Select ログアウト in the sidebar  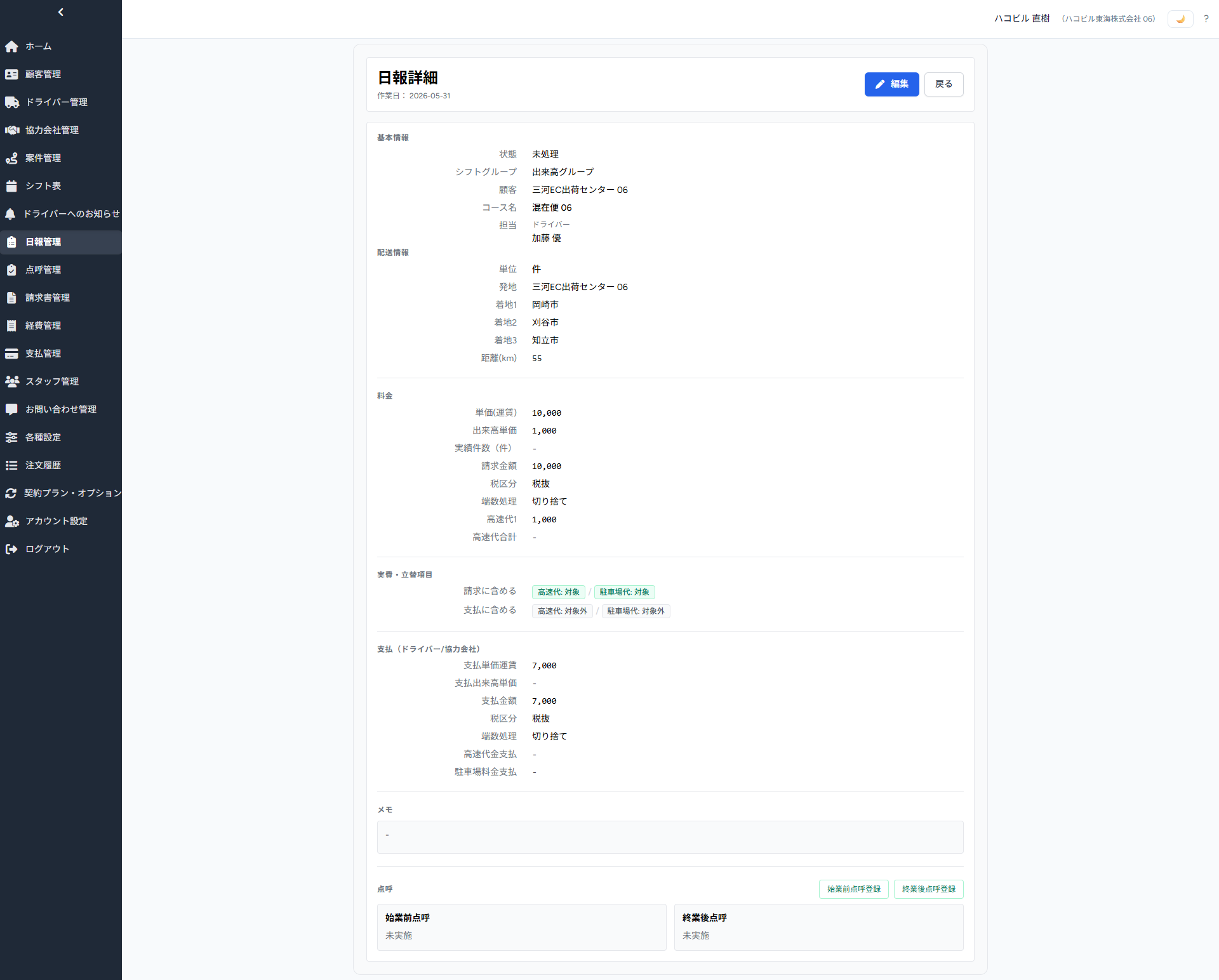(61, 549)
